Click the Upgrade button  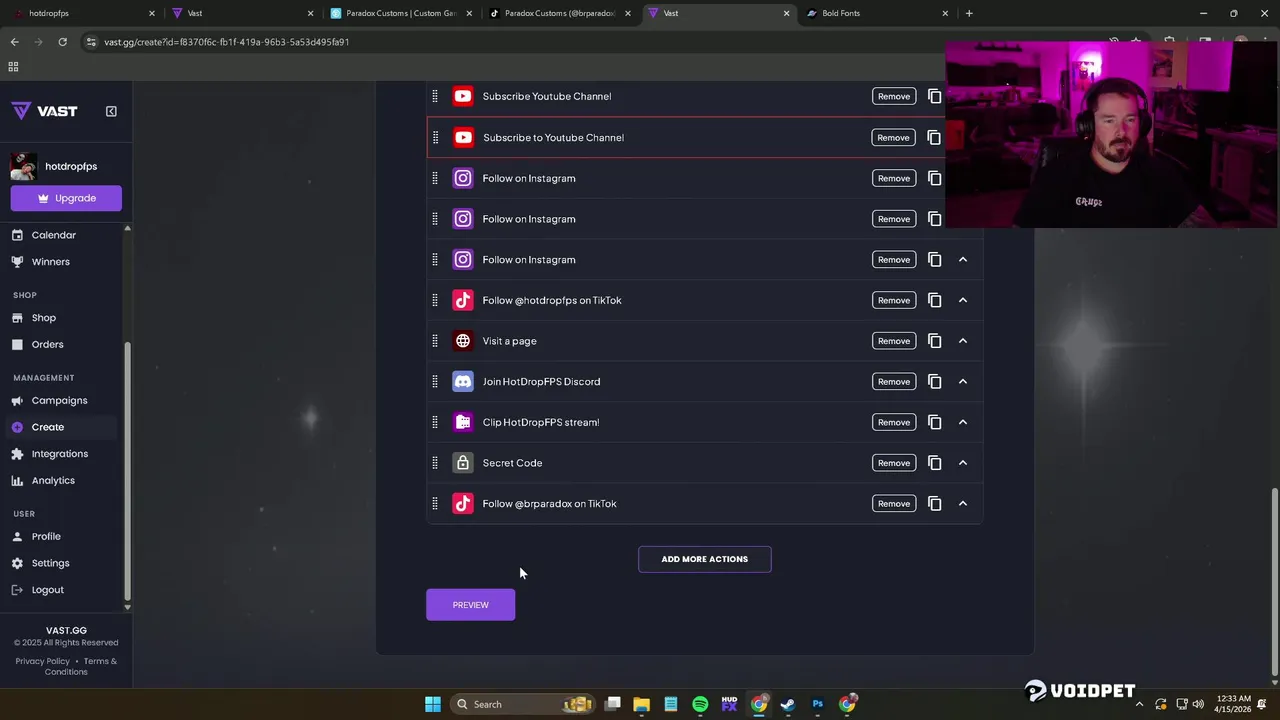point(66,198)
